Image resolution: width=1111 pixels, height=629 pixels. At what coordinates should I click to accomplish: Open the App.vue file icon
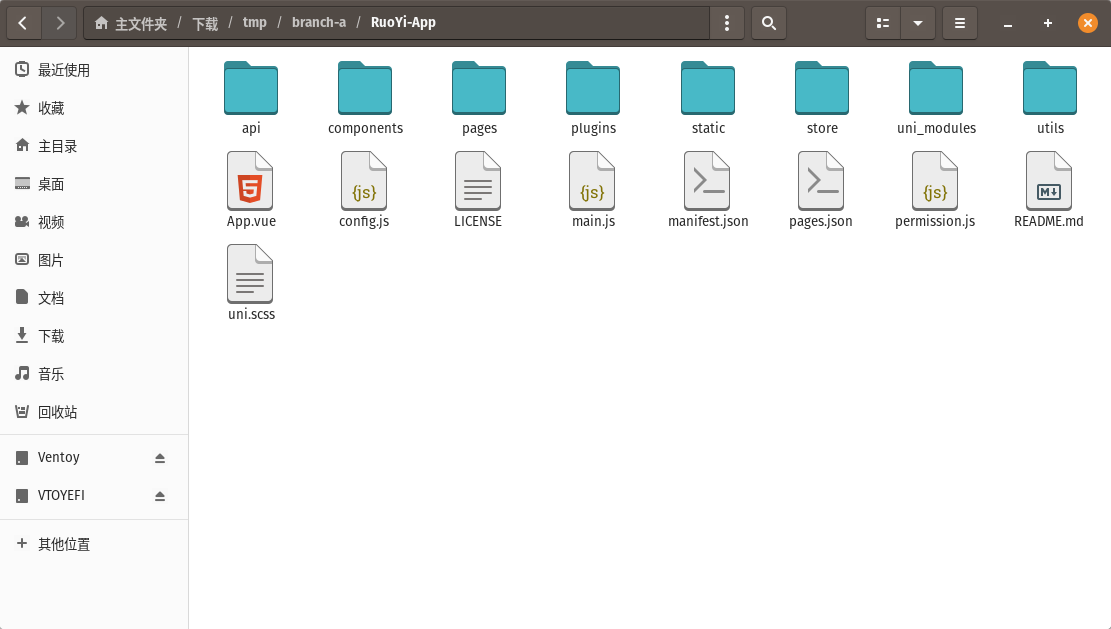pyautogui.click(x=250, y=181)
